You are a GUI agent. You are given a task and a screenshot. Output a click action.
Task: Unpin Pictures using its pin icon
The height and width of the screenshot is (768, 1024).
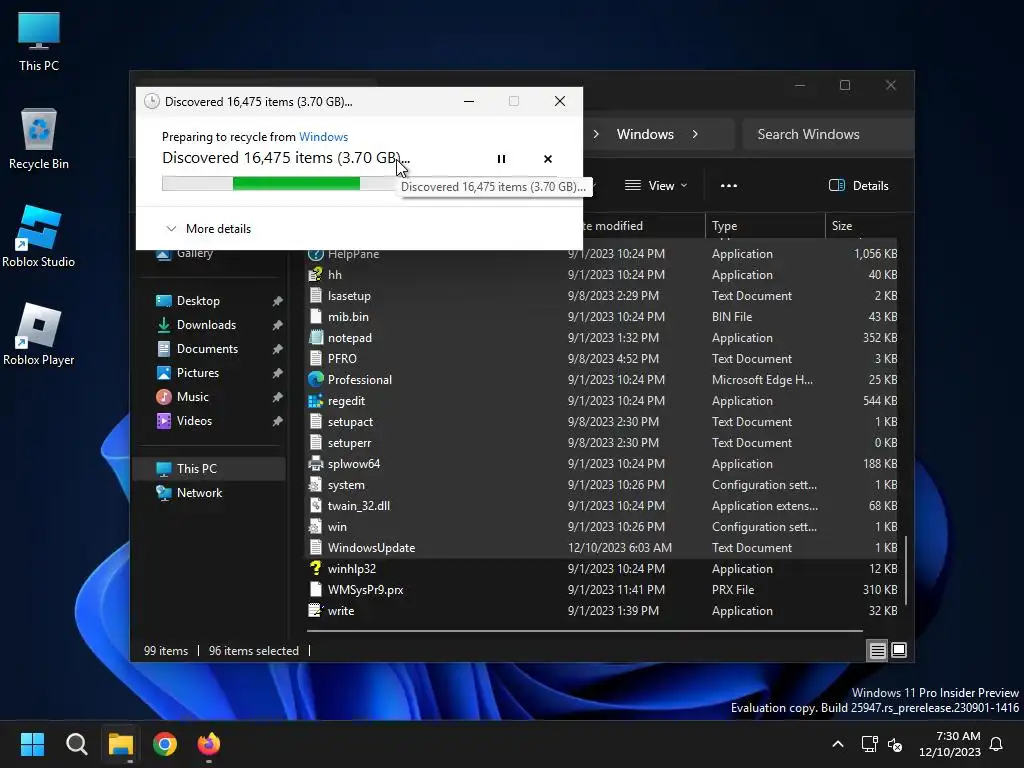278,374
